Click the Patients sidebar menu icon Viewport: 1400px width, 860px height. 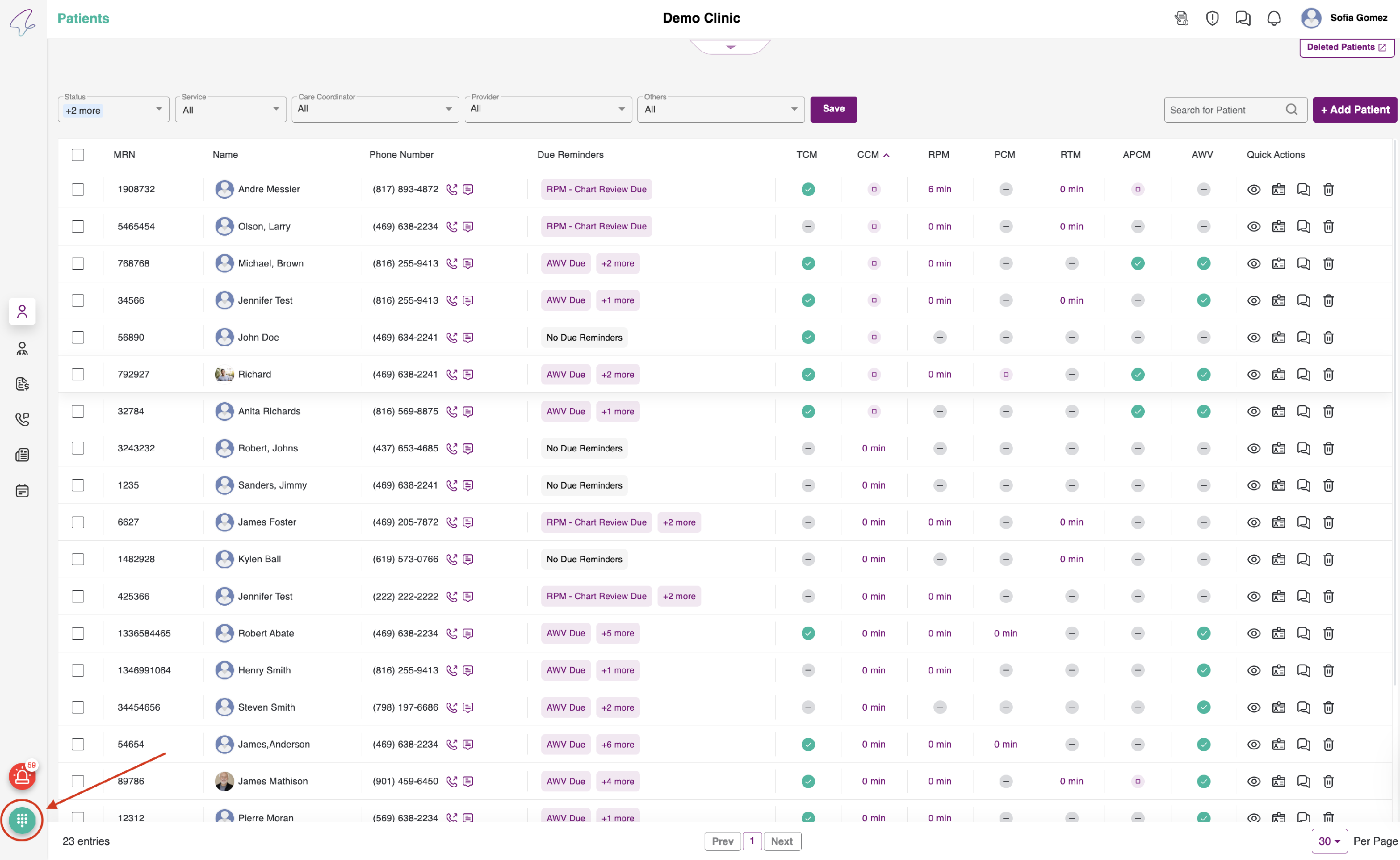(22, 312)
